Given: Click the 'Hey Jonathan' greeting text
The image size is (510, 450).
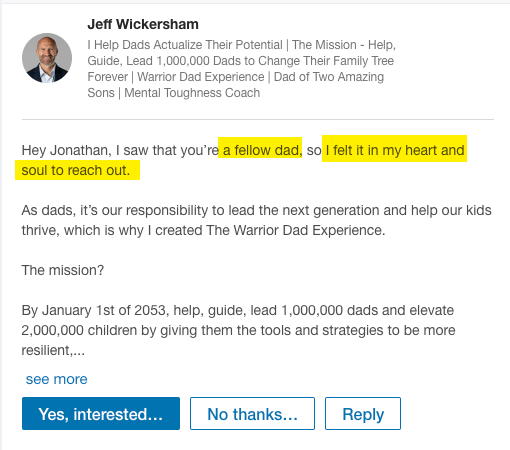Looking at the screenshot, I should coord(66,150).
